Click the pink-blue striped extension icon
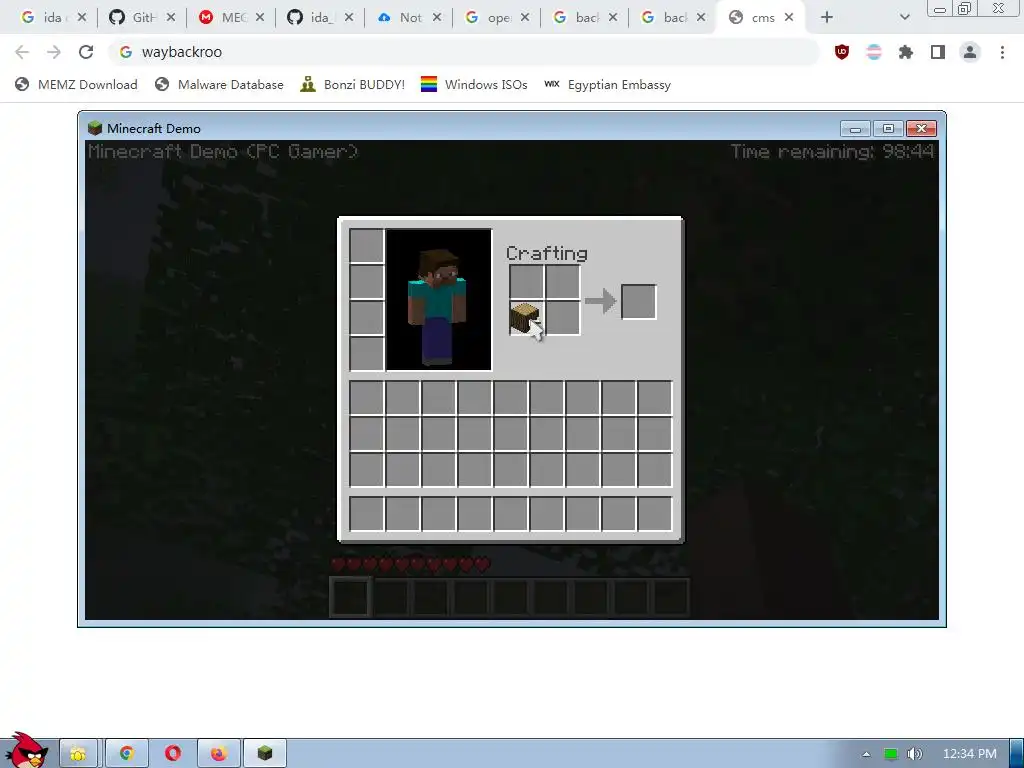The height and width of the screenshot is (768, 1024). [874, 52]
